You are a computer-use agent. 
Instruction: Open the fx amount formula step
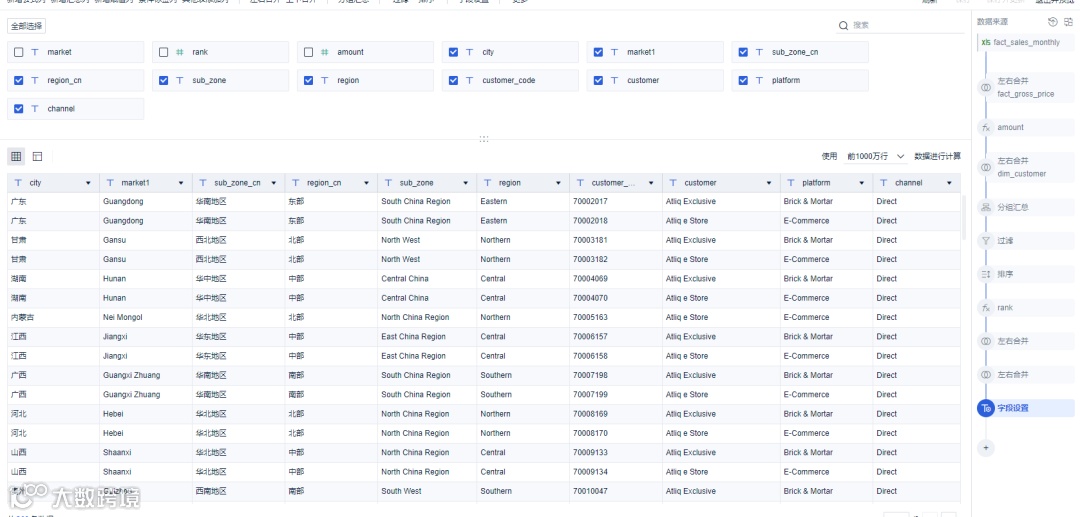click(1026, 127)
